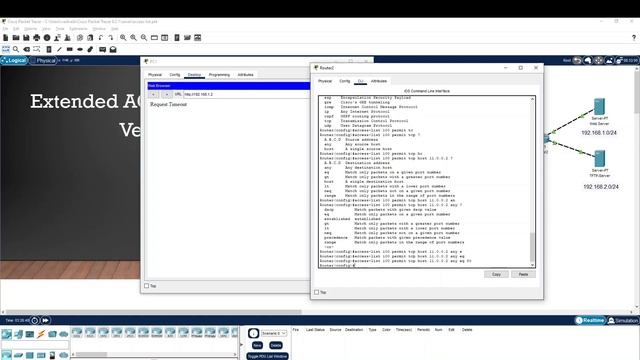Choose the Select tool in second toolbar

coord(6,49)
